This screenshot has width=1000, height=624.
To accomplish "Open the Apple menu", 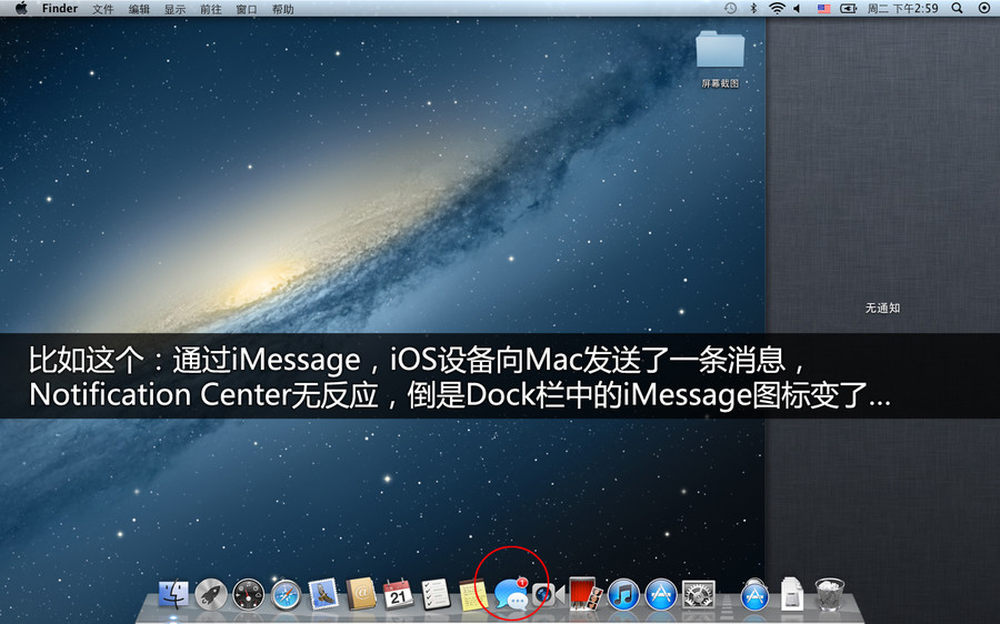I will click(21, 8).
